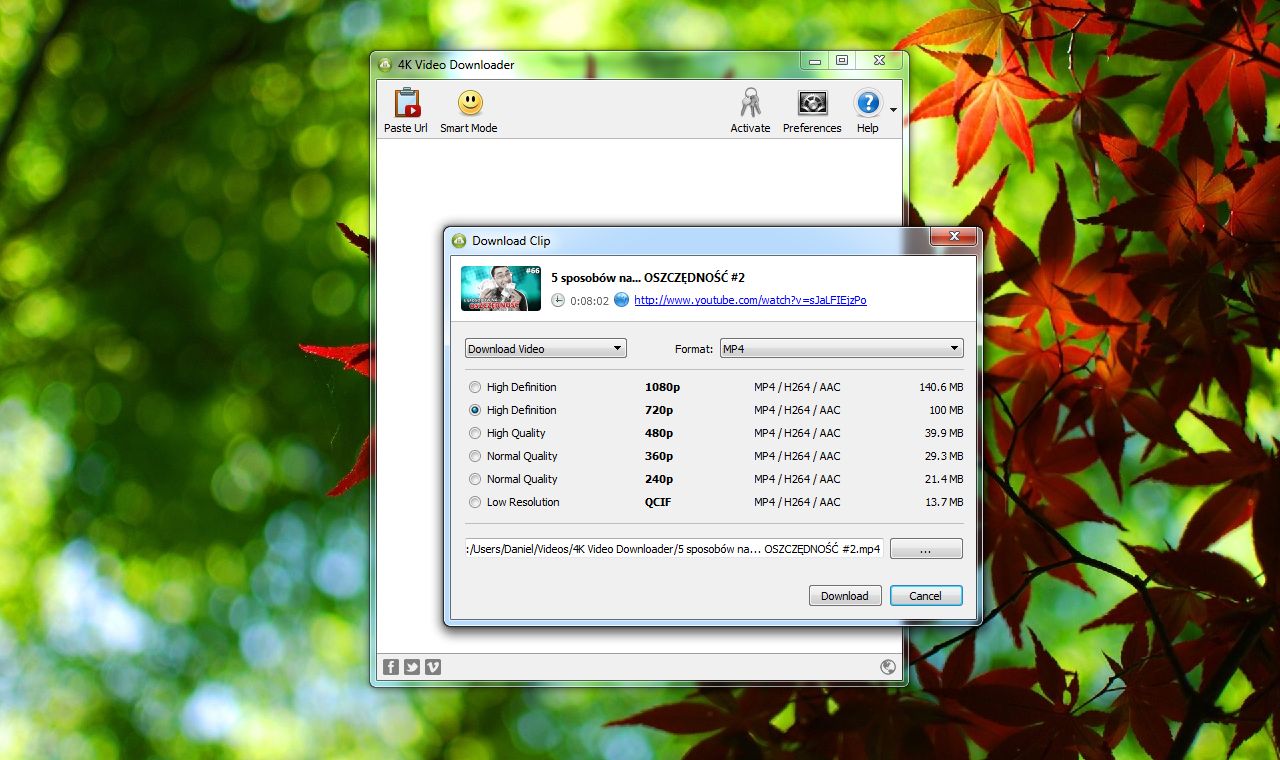1280x760 pixels.
Task: Minimize the 4K Video Downloader window
Action: pyautogui.click(x=815, y=61)
